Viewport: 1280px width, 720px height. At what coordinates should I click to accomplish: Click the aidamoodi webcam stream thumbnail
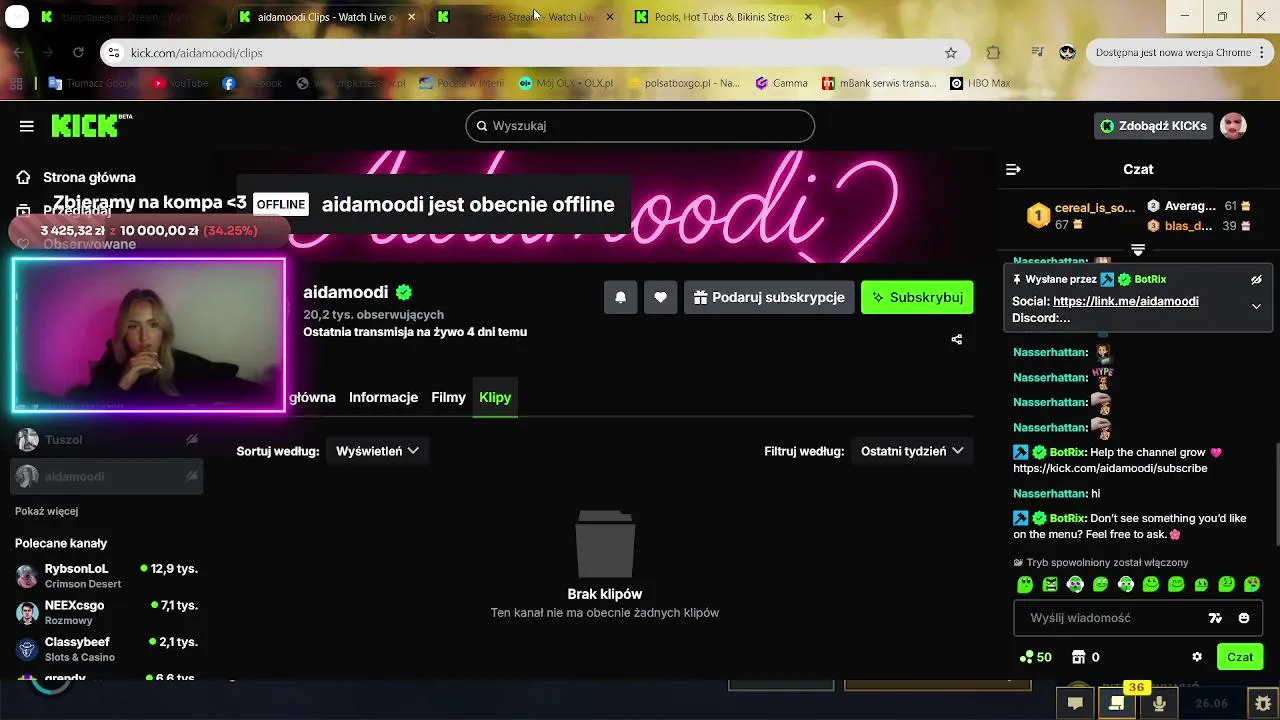(149, 335)
